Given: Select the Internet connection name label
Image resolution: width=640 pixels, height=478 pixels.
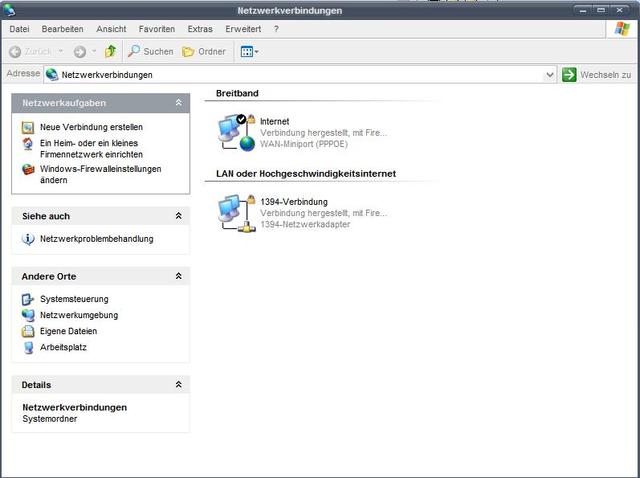Looking at the screenshot, I should (275, 121).
